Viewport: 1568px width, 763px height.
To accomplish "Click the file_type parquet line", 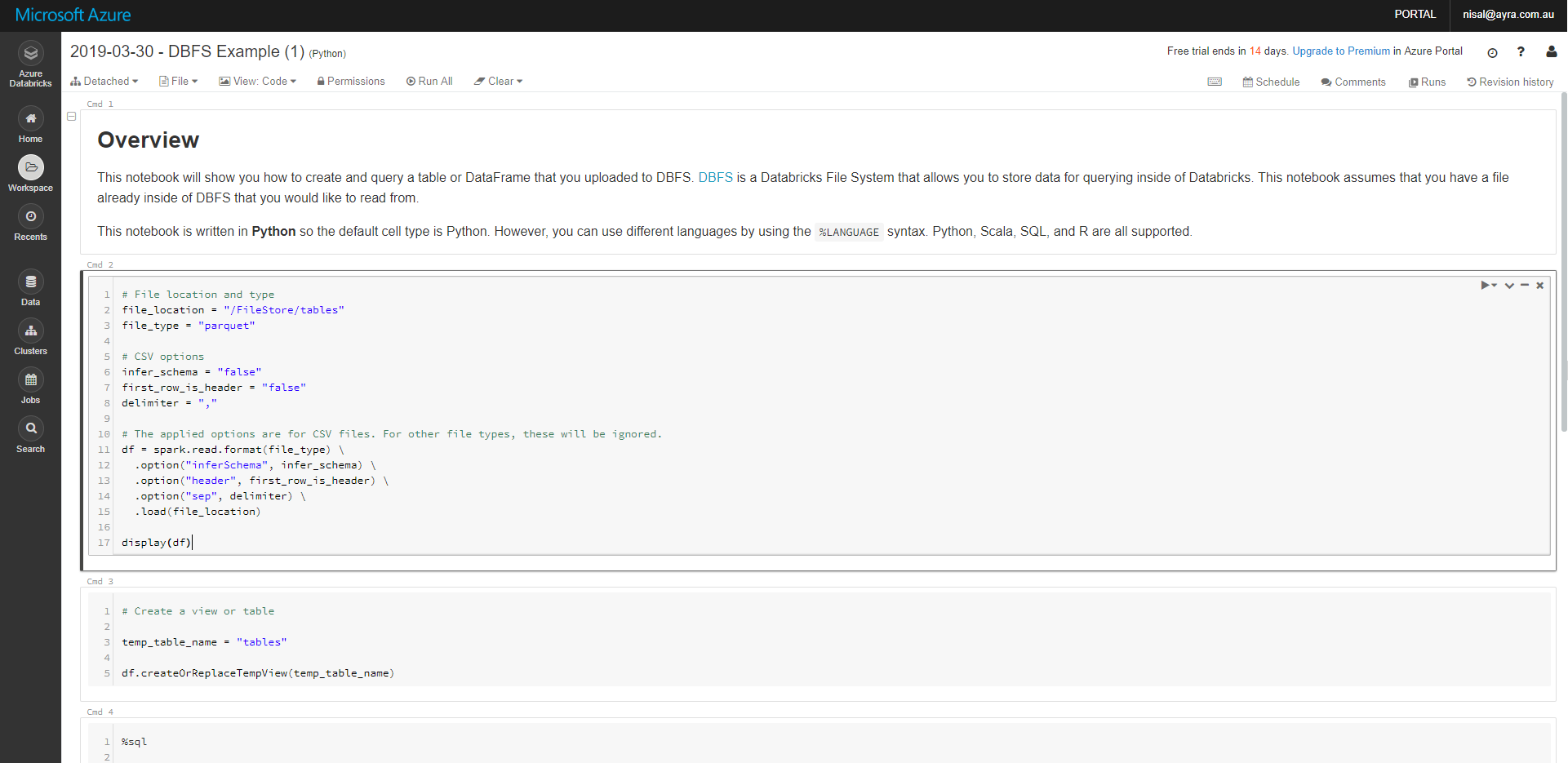I will click(189, 326).
